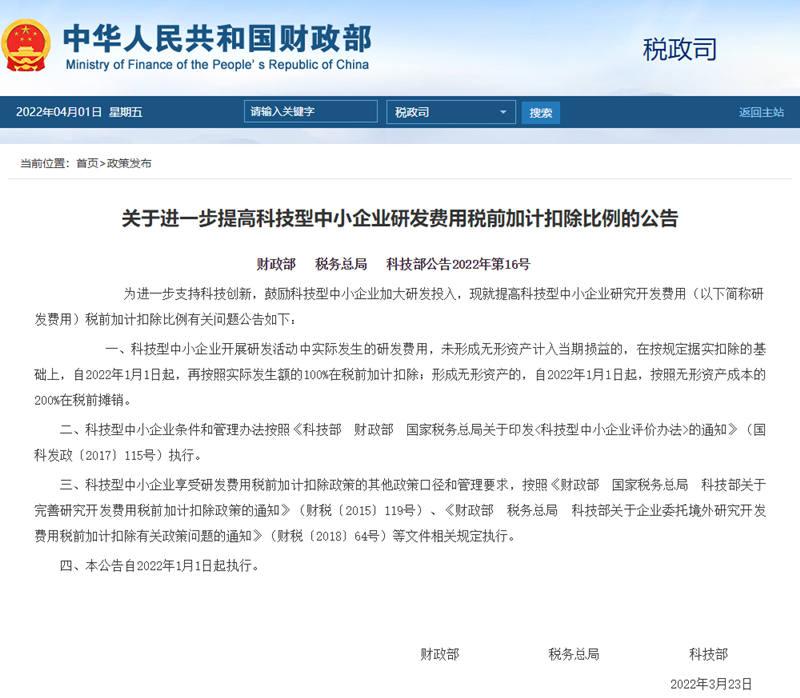Image resolution: width=800 pixels, height=698 pixels.
Task: Click article paragraph 二 citing 国科发政〔2017〕115号
Action: click(400, 441)
